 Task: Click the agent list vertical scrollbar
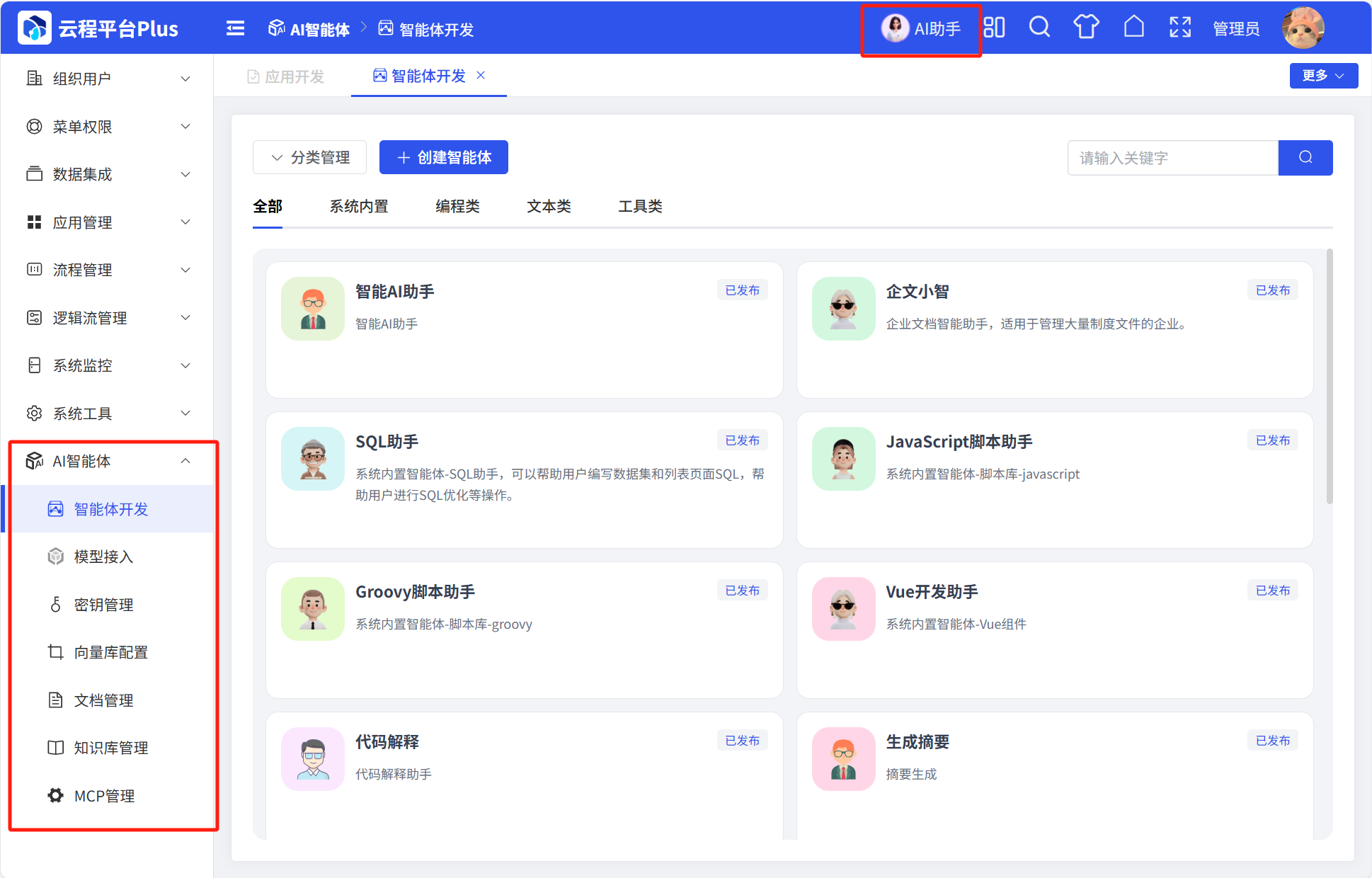[x=1330, y=376]
